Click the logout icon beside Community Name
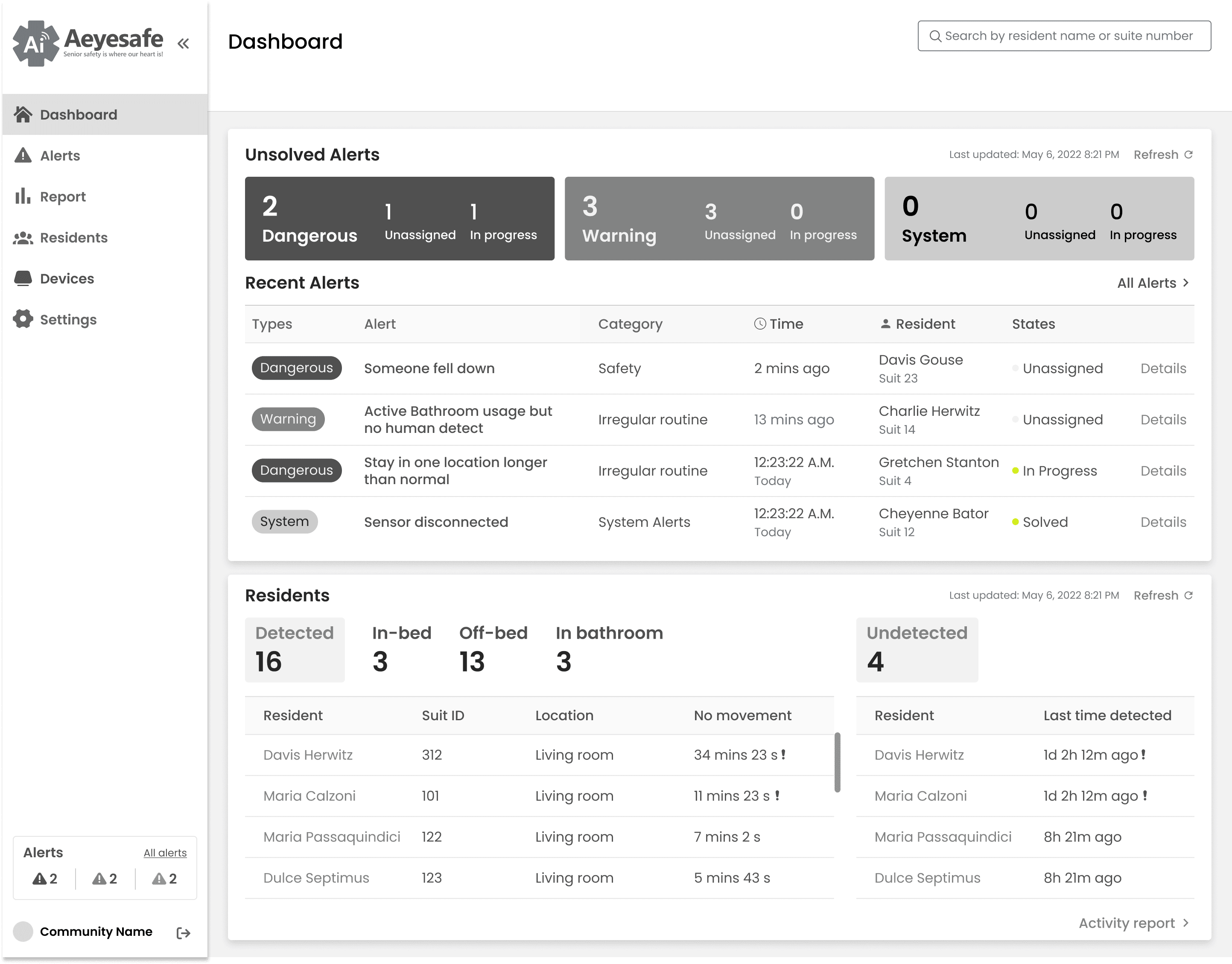The height and width of the screenshot is (964, 1232). coord(184,933)
